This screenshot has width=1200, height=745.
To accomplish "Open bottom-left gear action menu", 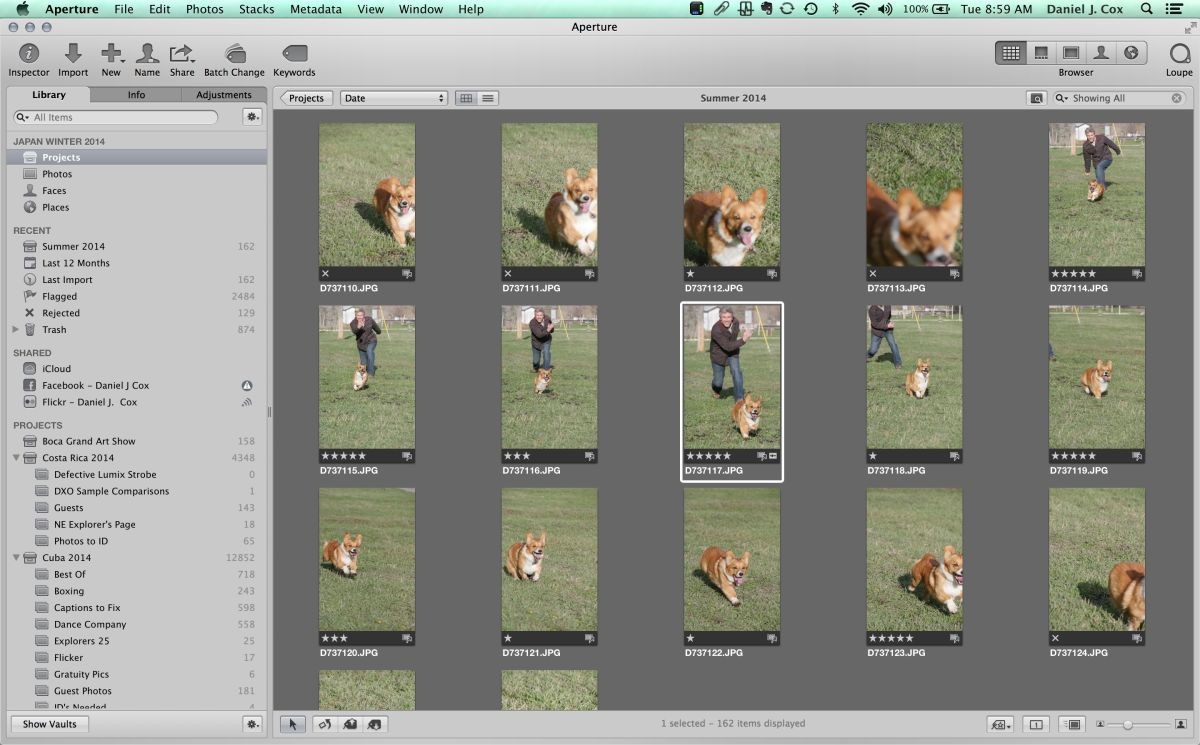I will coord(252,724).
